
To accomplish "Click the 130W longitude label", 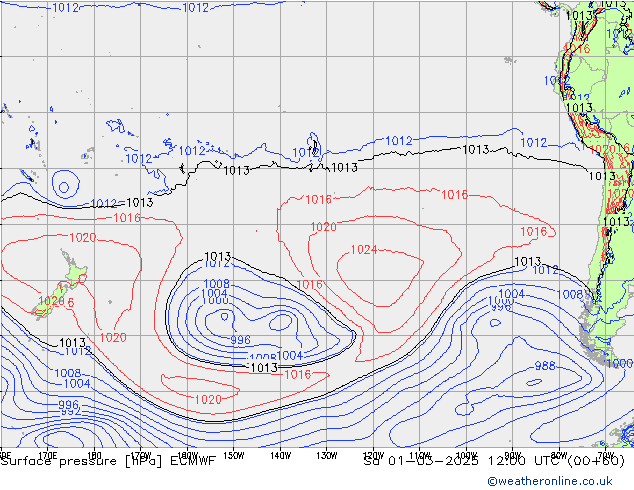I will [x=327, y=455].
